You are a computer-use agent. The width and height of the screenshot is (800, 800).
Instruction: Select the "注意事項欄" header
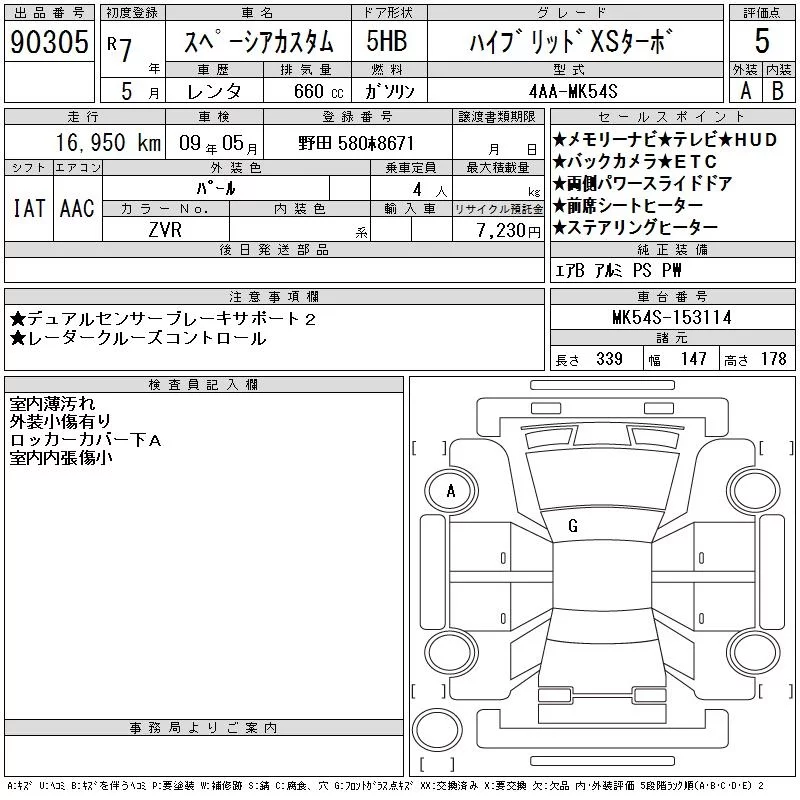coord(274,296)
